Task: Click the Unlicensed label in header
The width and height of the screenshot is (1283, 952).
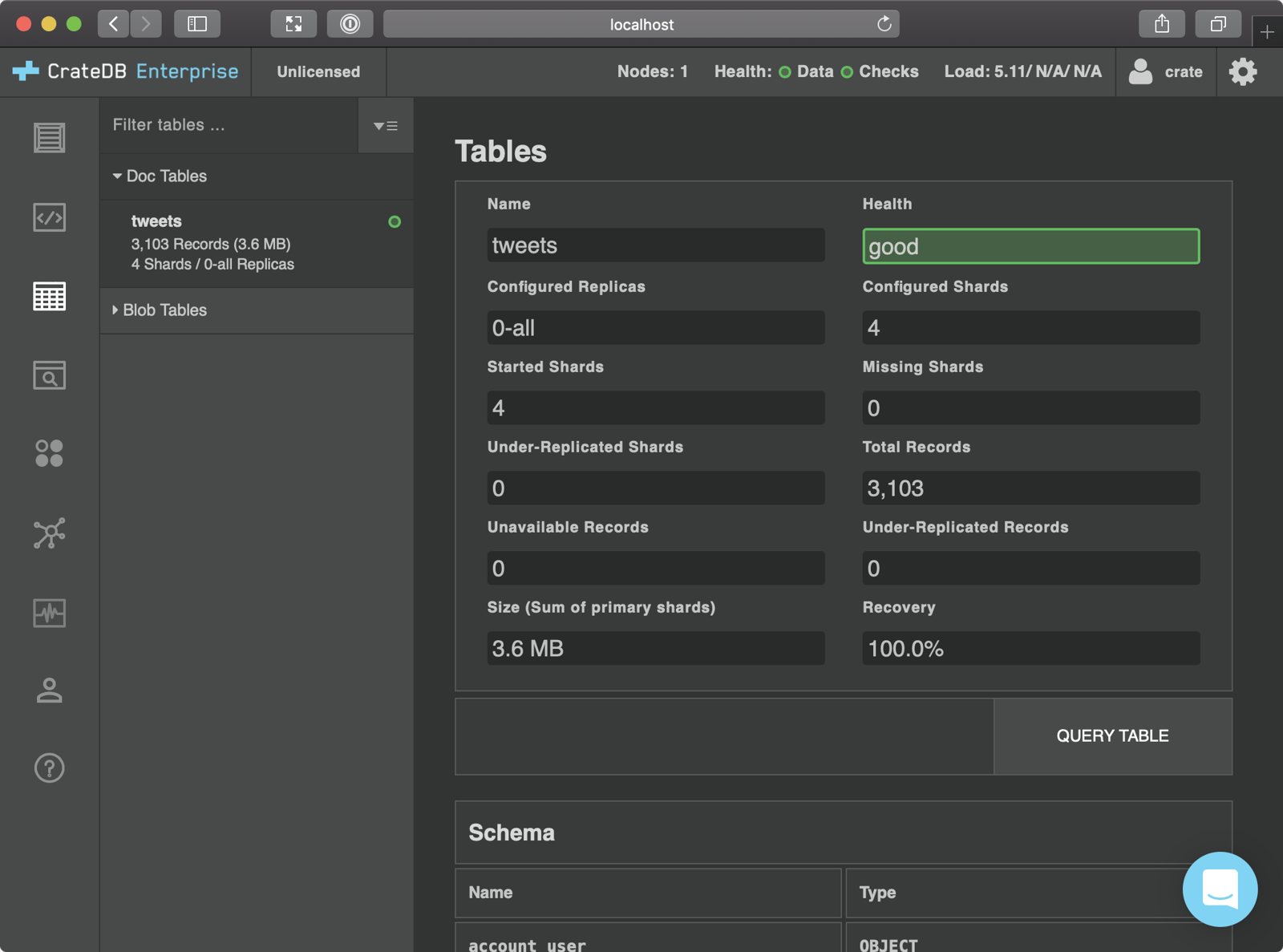Action: 318,72
